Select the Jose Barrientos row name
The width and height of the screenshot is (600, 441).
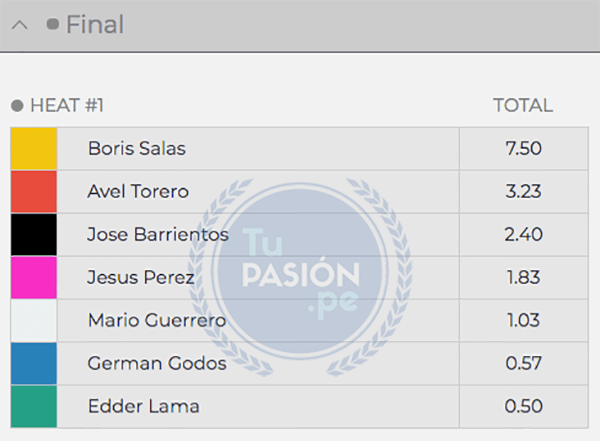tap(158, 235)
